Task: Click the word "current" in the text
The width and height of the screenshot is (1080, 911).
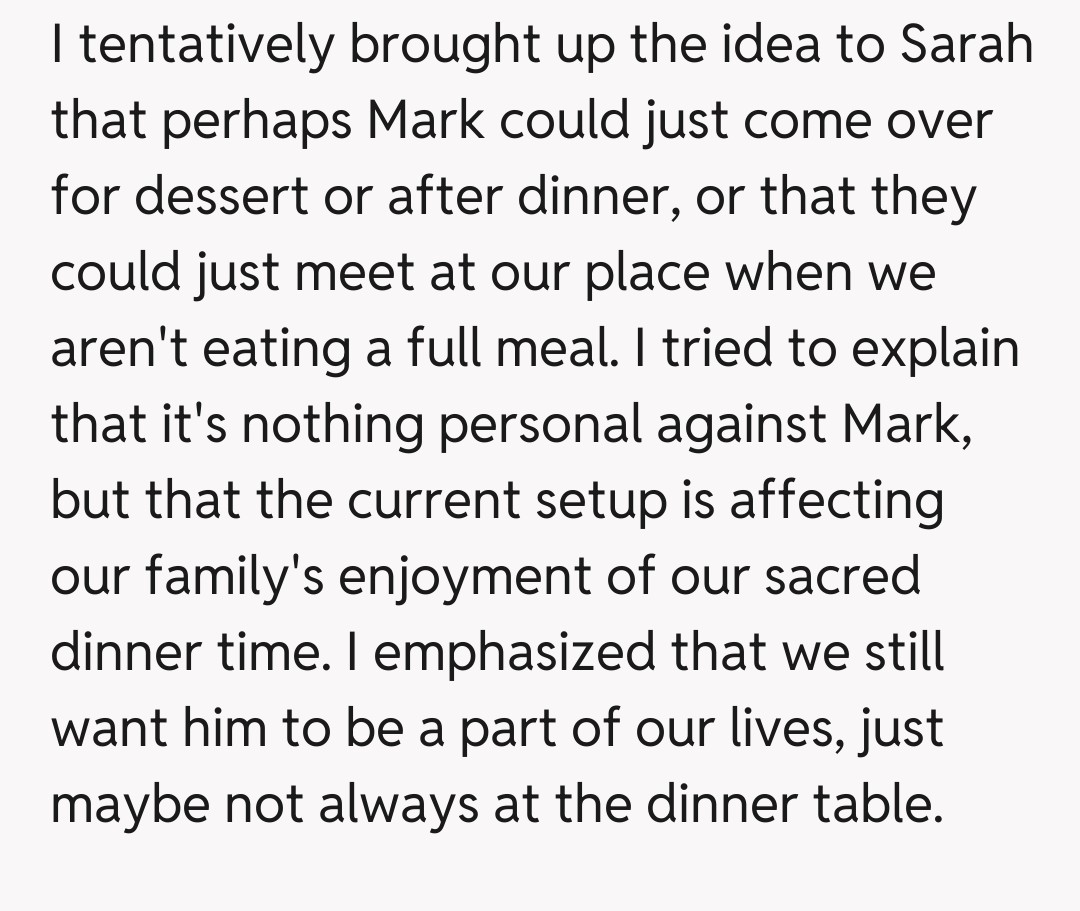Action: pyautogui.click(x=435, y=502)
